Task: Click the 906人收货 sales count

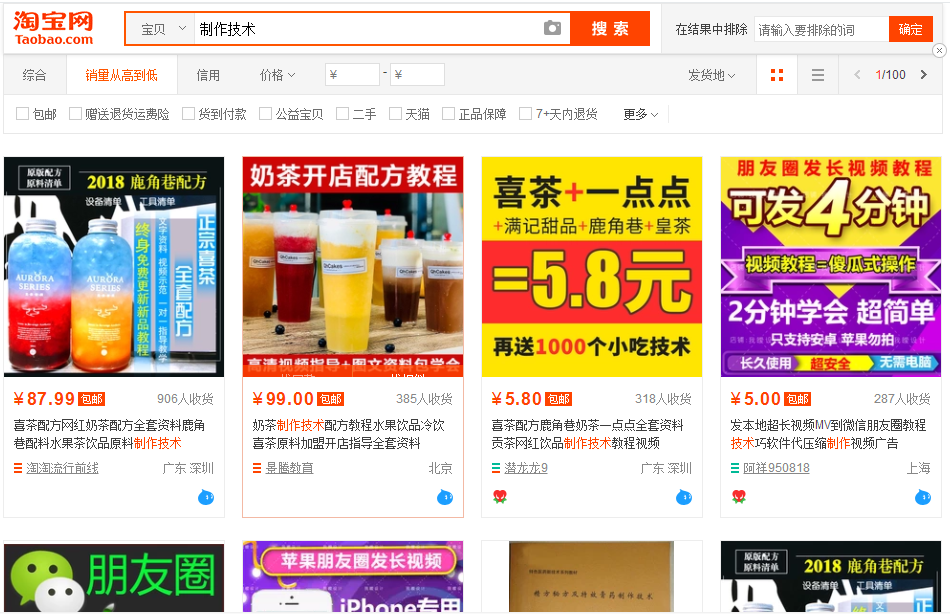Action: point(185,399)
